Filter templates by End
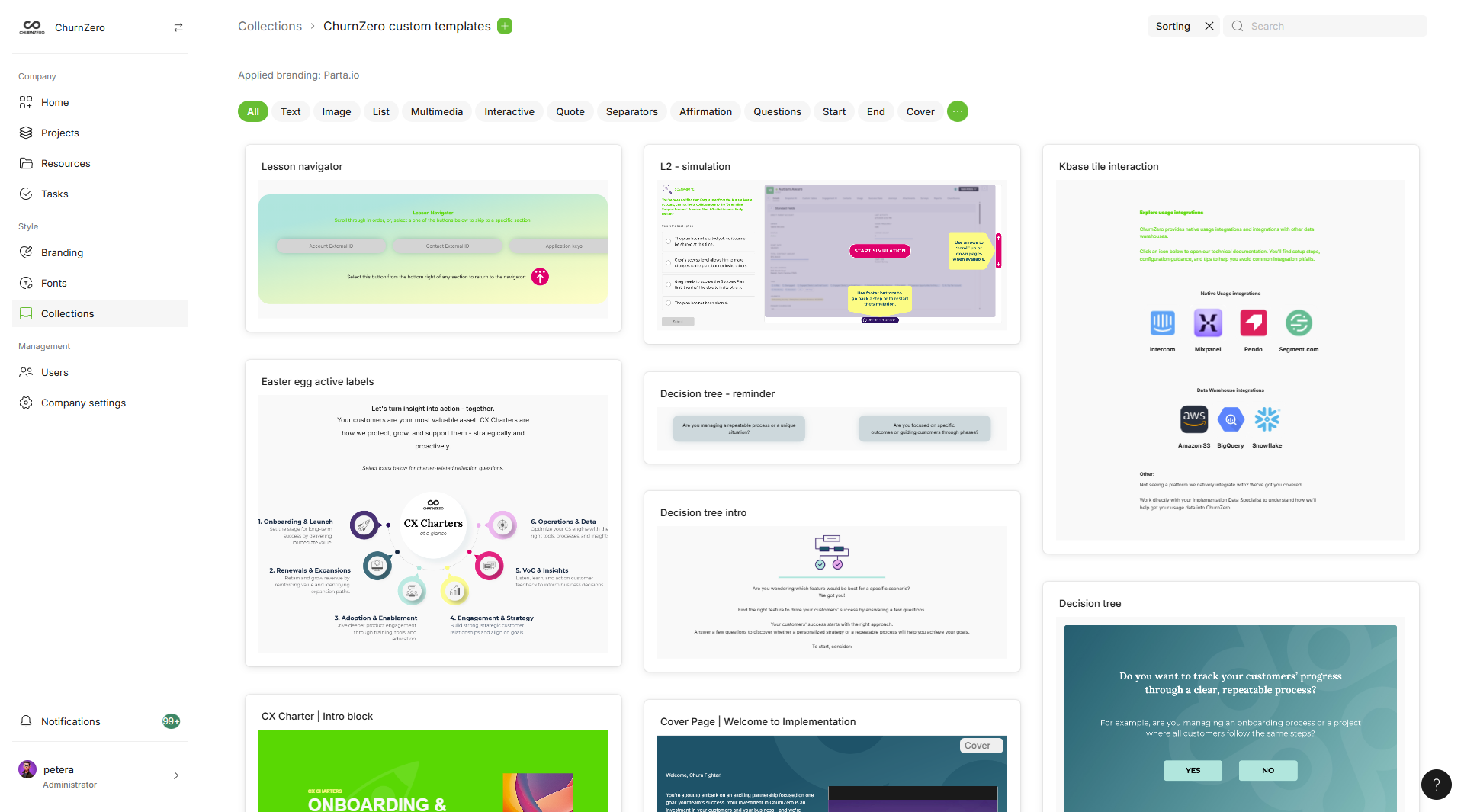Viewport: 1464px width, 812px height. coord(876,111)
